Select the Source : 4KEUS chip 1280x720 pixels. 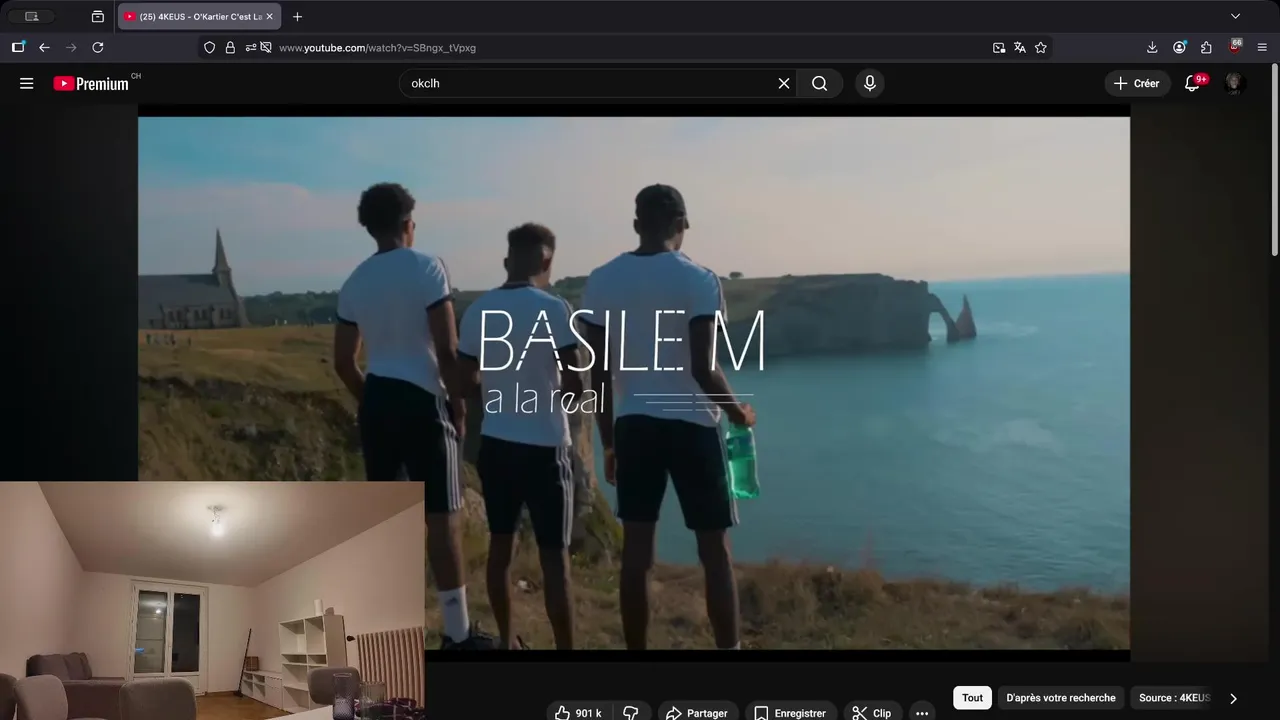coord(1174,698)
